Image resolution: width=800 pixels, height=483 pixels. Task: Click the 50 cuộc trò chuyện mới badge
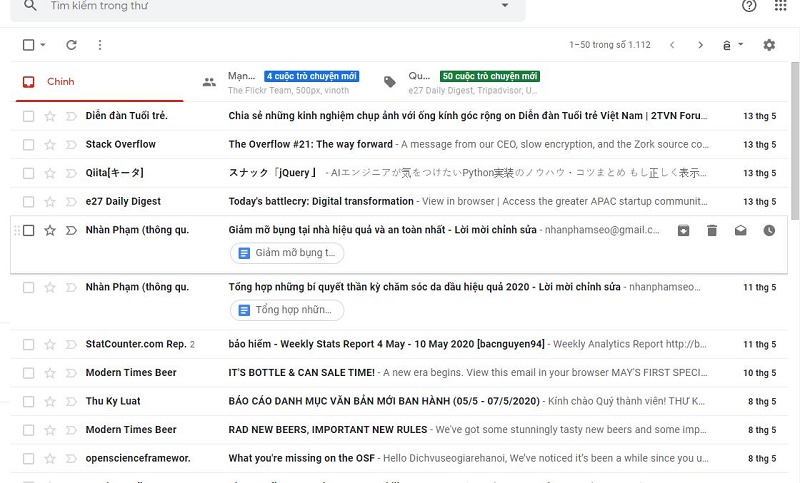click(x=490, y=76)
